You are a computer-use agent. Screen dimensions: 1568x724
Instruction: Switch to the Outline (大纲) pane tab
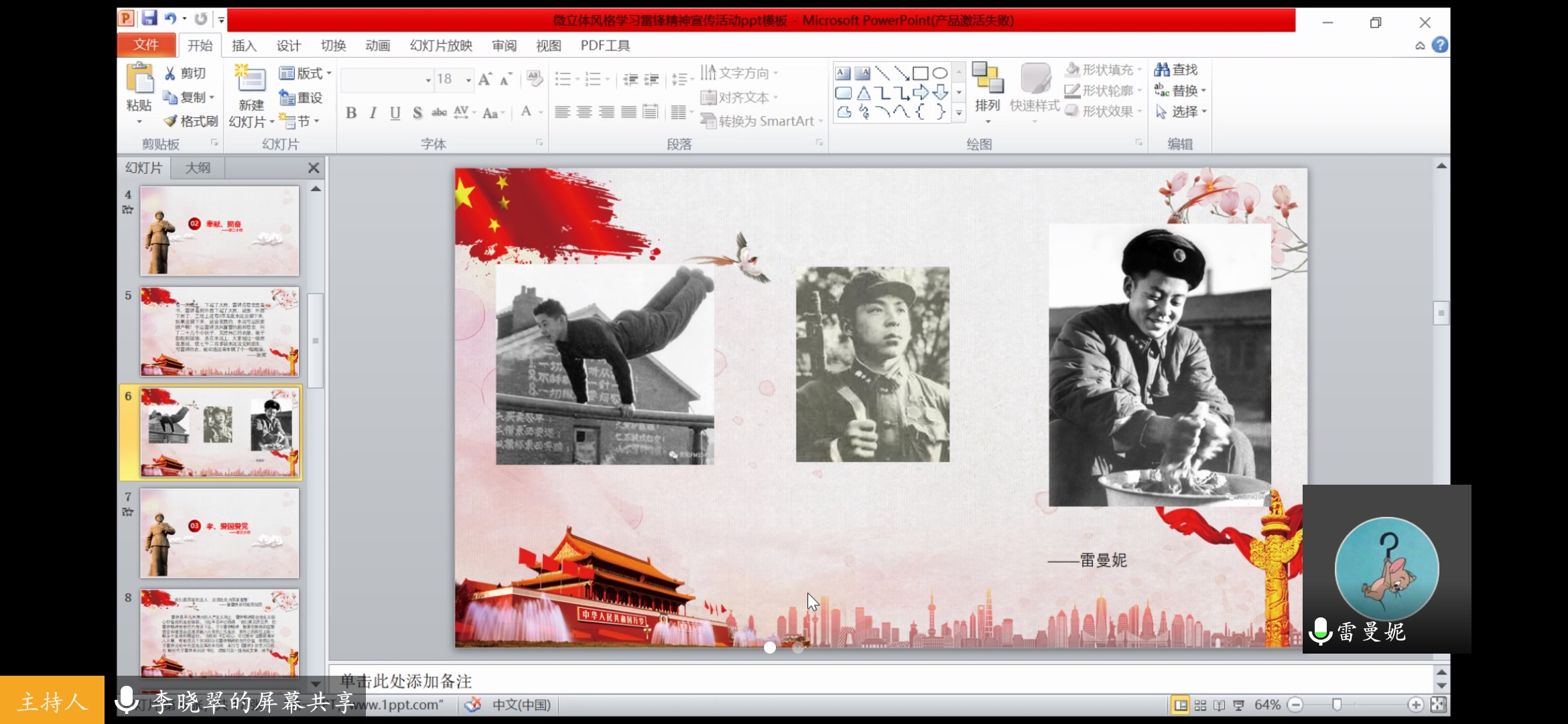click(x=197, y=168)
